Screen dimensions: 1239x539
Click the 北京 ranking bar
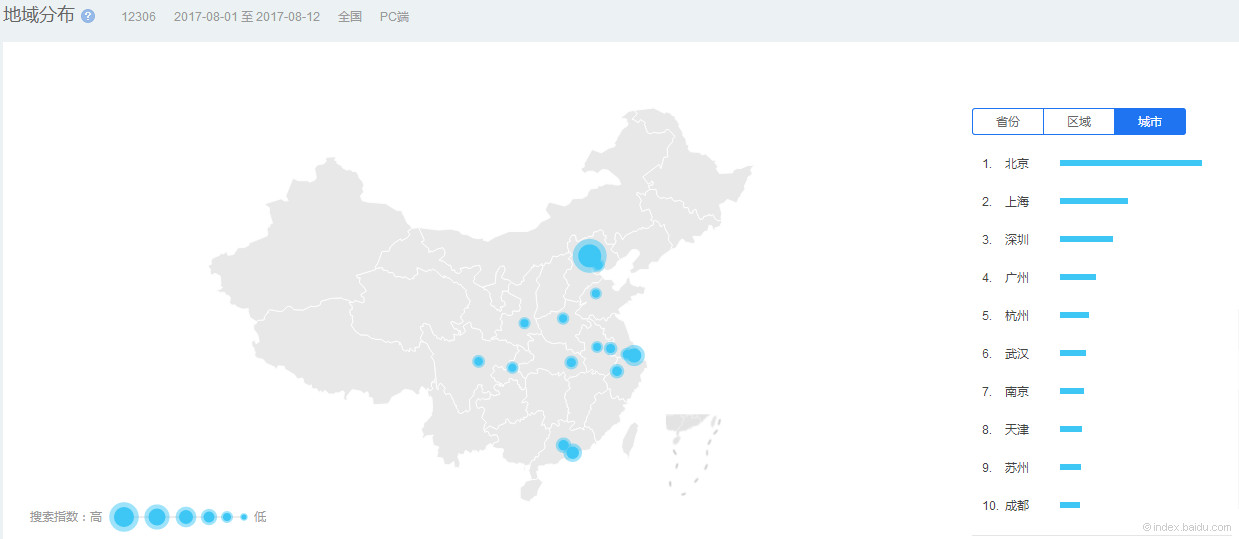pyautogui.click(x=1131, y=163)
